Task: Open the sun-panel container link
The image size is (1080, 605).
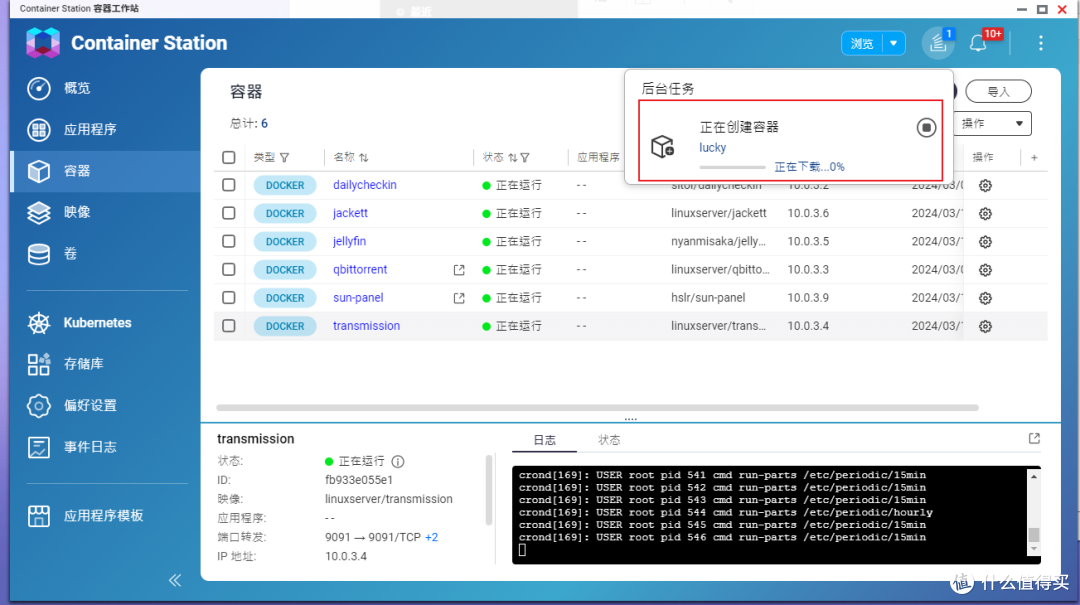Action: pyautogui.click(x=358, y=298)
